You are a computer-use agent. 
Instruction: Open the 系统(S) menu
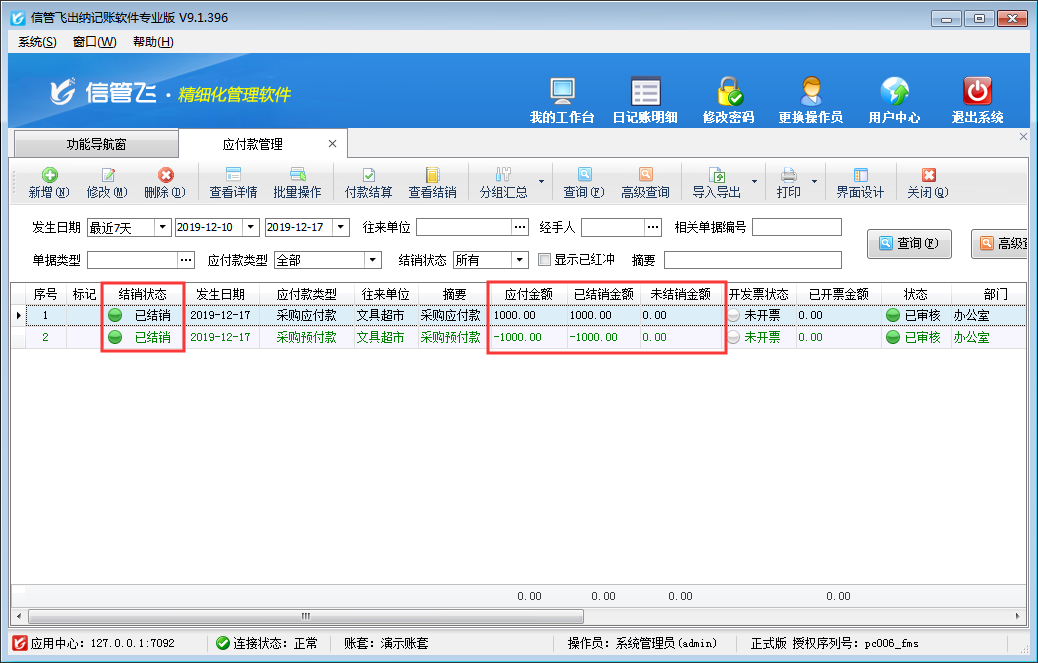coord(37,42)
